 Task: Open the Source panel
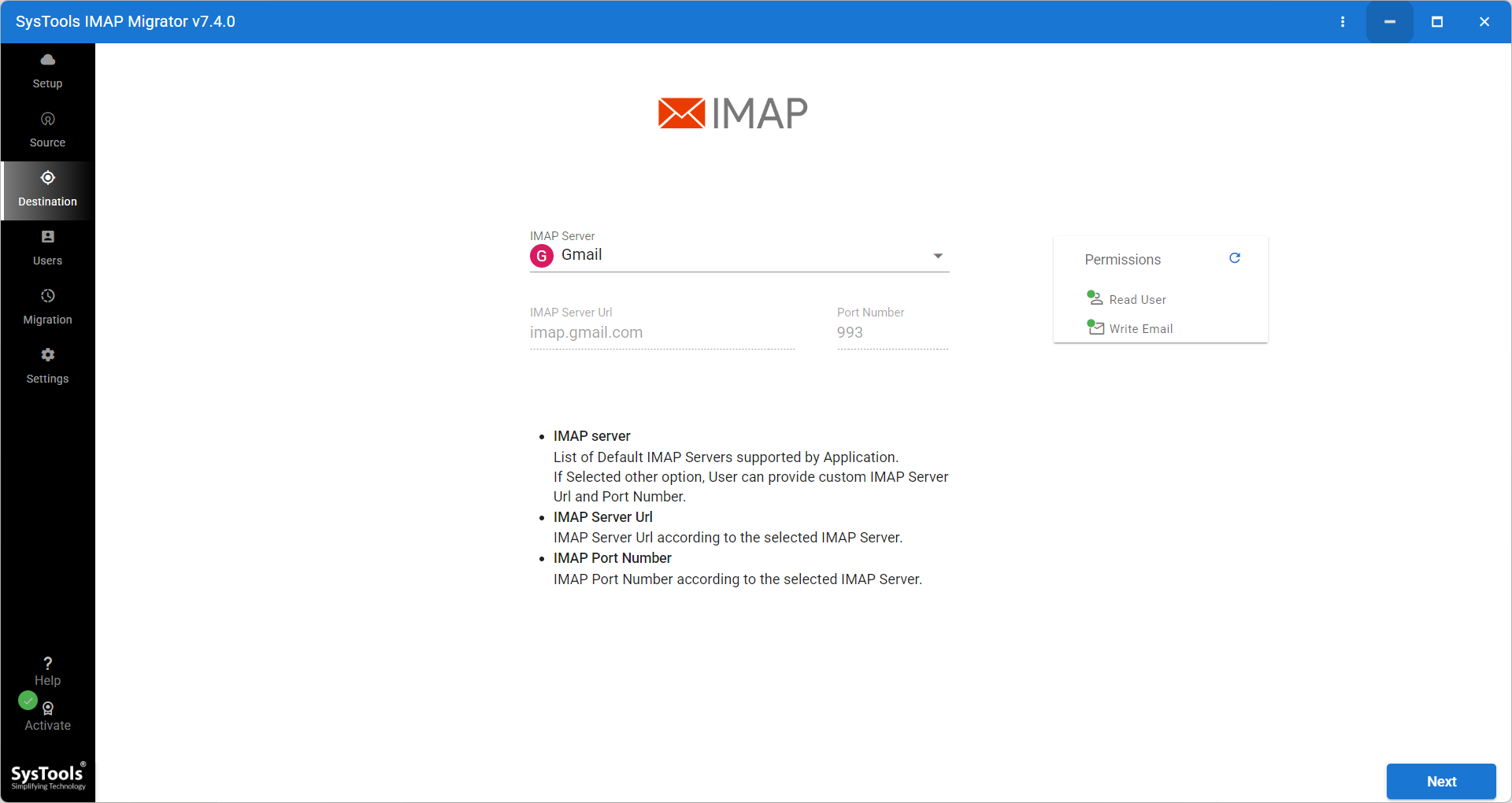point(47,128)
